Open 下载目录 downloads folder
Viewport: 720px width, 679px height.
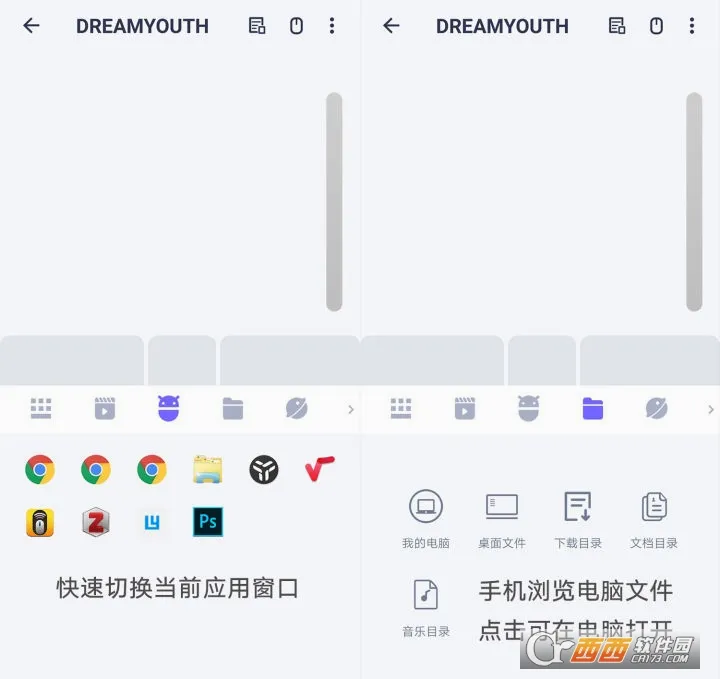tap(578, 519)
